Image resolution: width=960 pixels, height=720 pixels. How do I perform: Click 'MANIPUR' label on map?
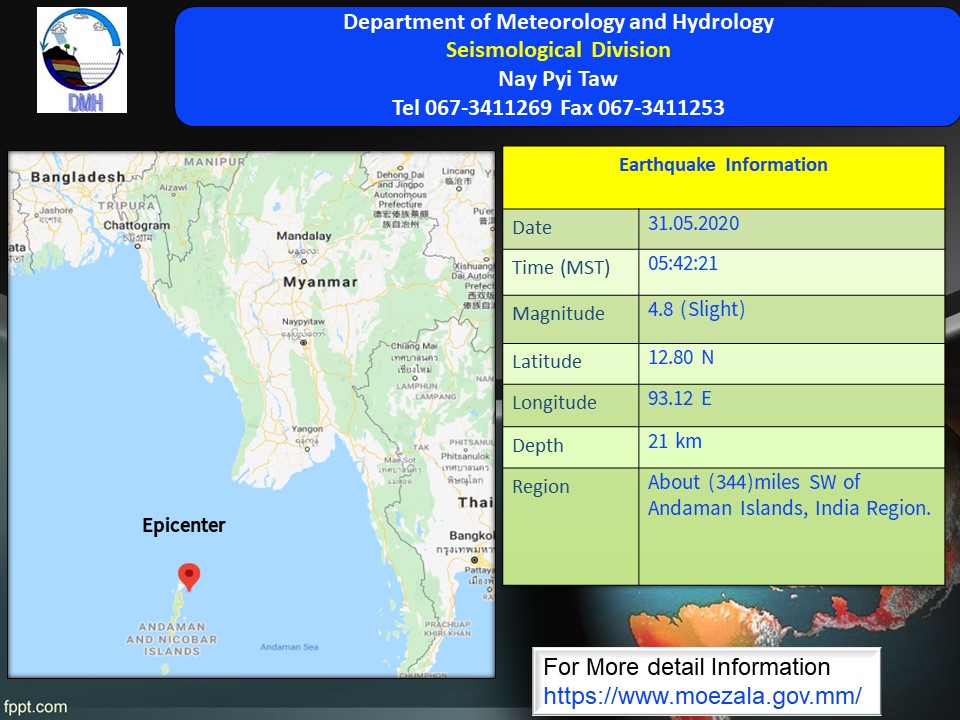click(x=215, y=162)
